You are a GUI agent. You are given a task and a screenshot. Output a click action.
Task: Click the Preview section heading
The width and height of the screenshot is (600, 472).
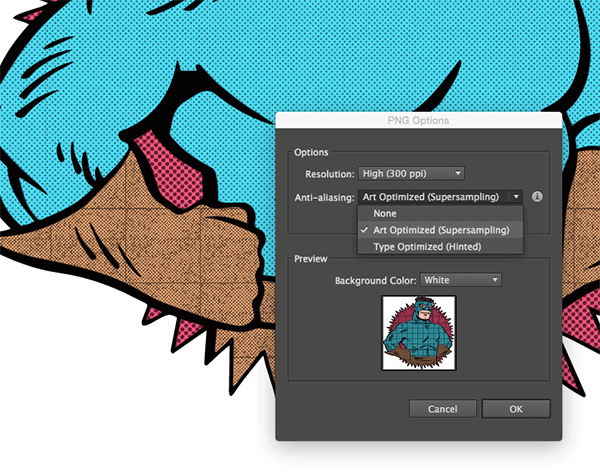pyautogui.click(x=311, y=259)
